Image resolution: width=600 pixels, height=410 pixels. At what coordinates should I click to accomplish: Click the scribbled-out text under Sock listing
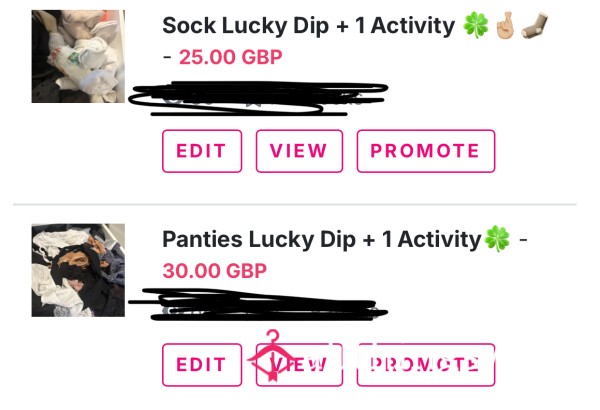(258, 98)
